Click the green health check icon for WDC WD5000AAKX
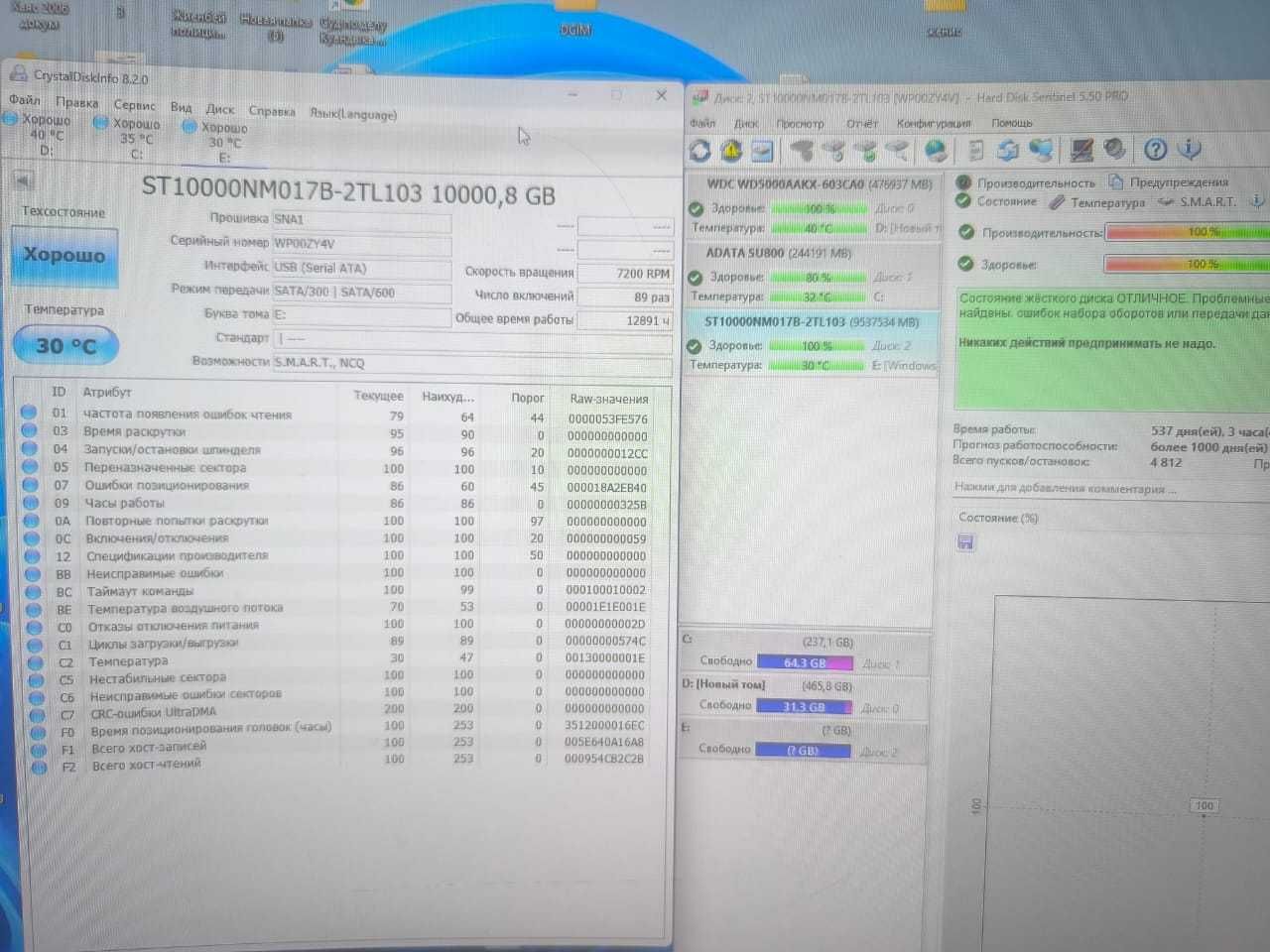Image resolution: width=1270 pixels, height=952 pixels. coord(696,209)
